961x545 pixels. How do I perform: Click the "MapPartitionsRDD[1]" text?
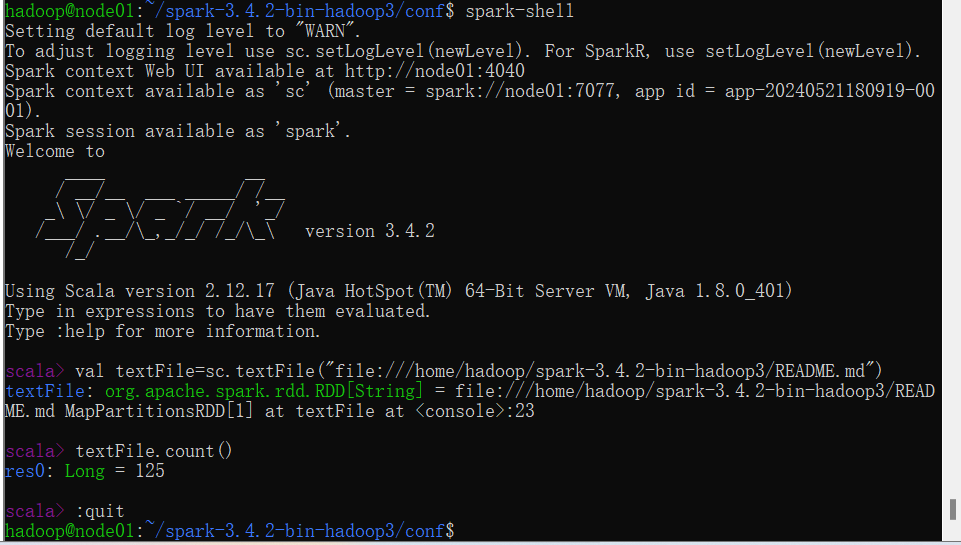(159, 411)
